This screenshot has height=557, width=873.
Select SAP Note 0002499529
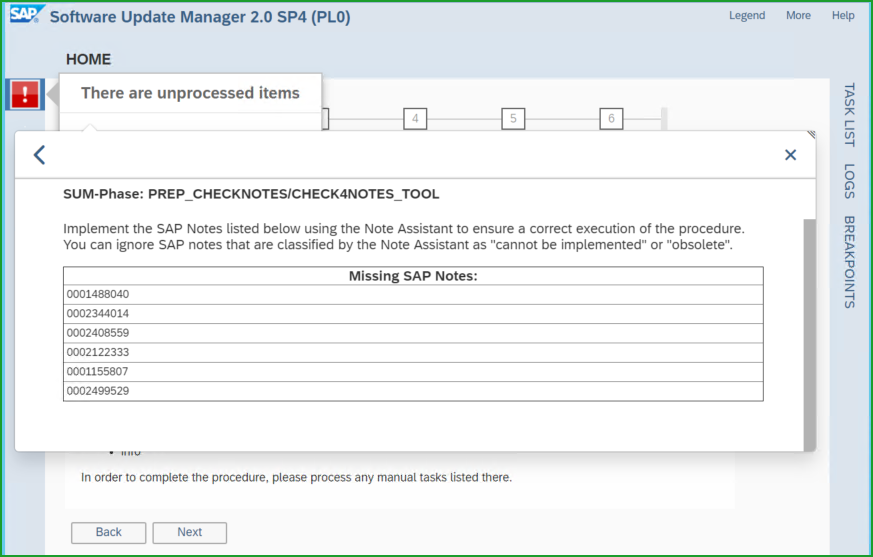tap(413, 391)
